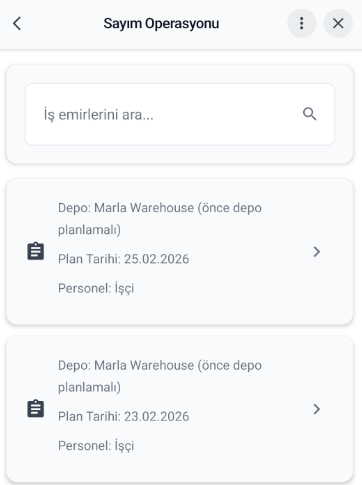Click the search magnifier icon
362x485 pixels.
click(309, 114)
